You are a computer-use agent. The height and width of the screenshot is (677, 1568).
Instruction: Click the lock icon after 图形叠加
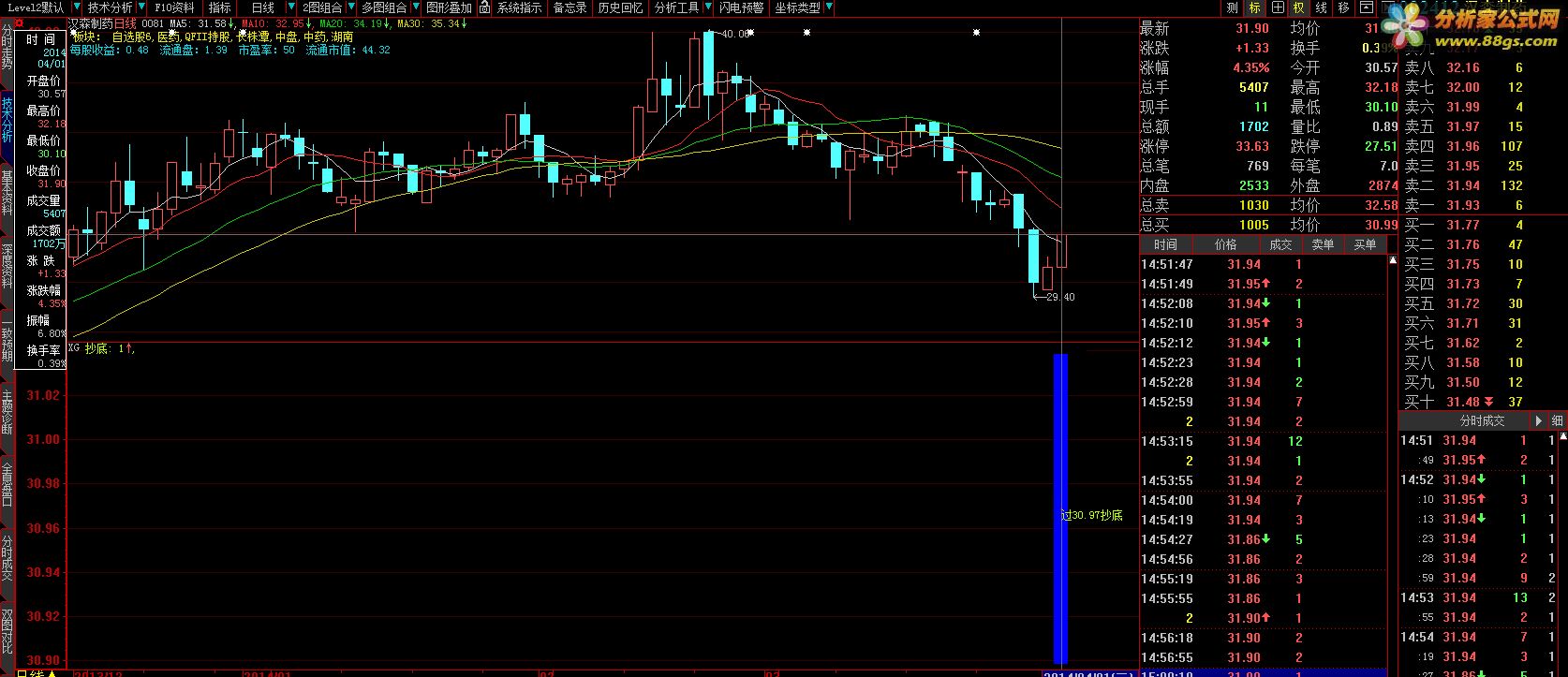coord(483,7)
